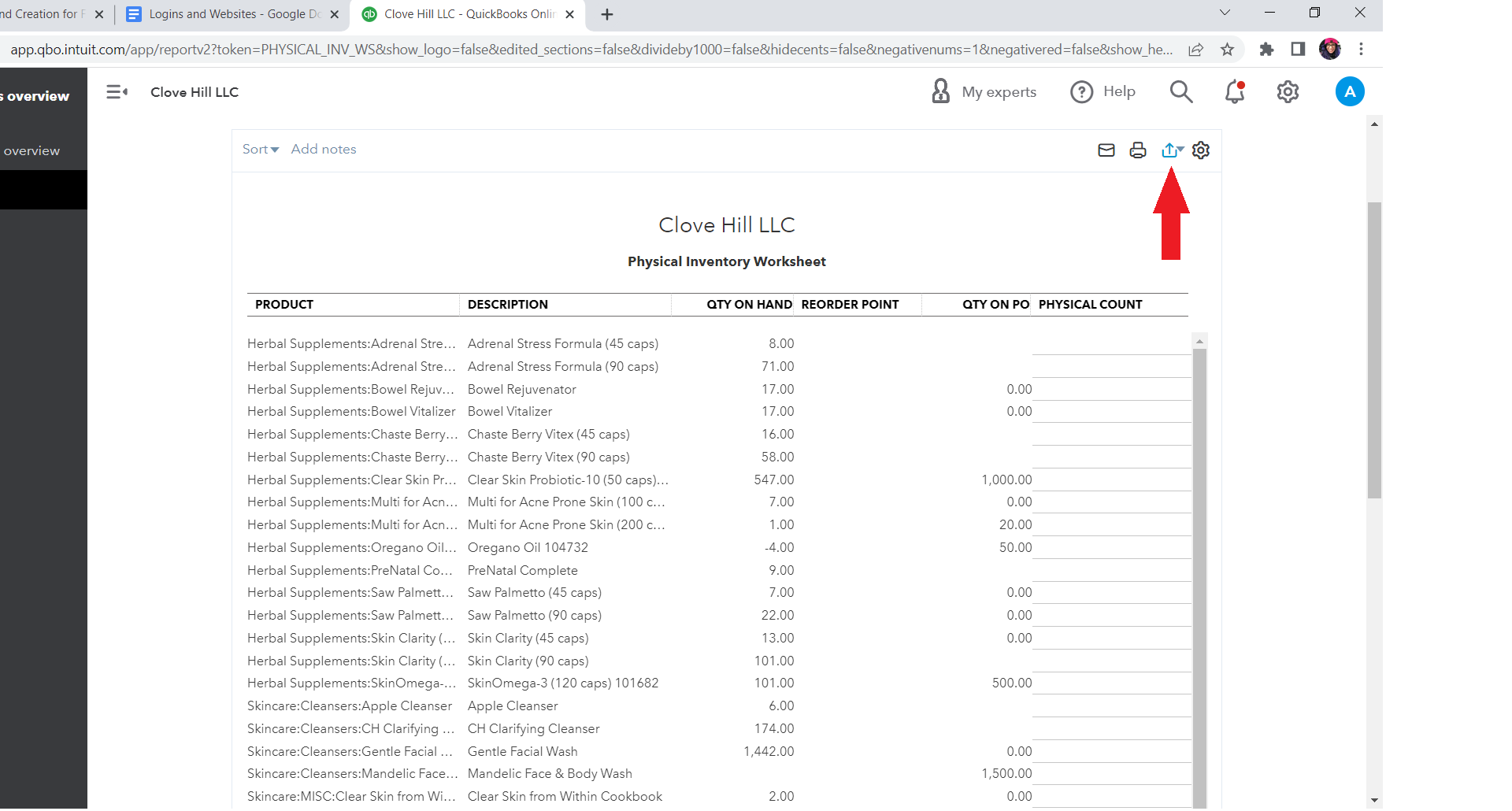Expand the Sort dropdown
The image size is (1512, 811).
pos(261,149)
